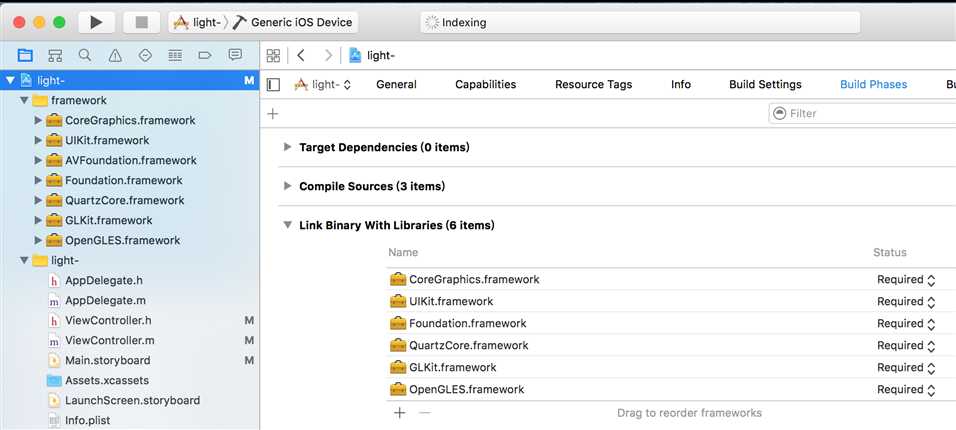Switch to the Capabilities tab
The height and width of the screenshot is (430, 956).
tap(485, 85)
